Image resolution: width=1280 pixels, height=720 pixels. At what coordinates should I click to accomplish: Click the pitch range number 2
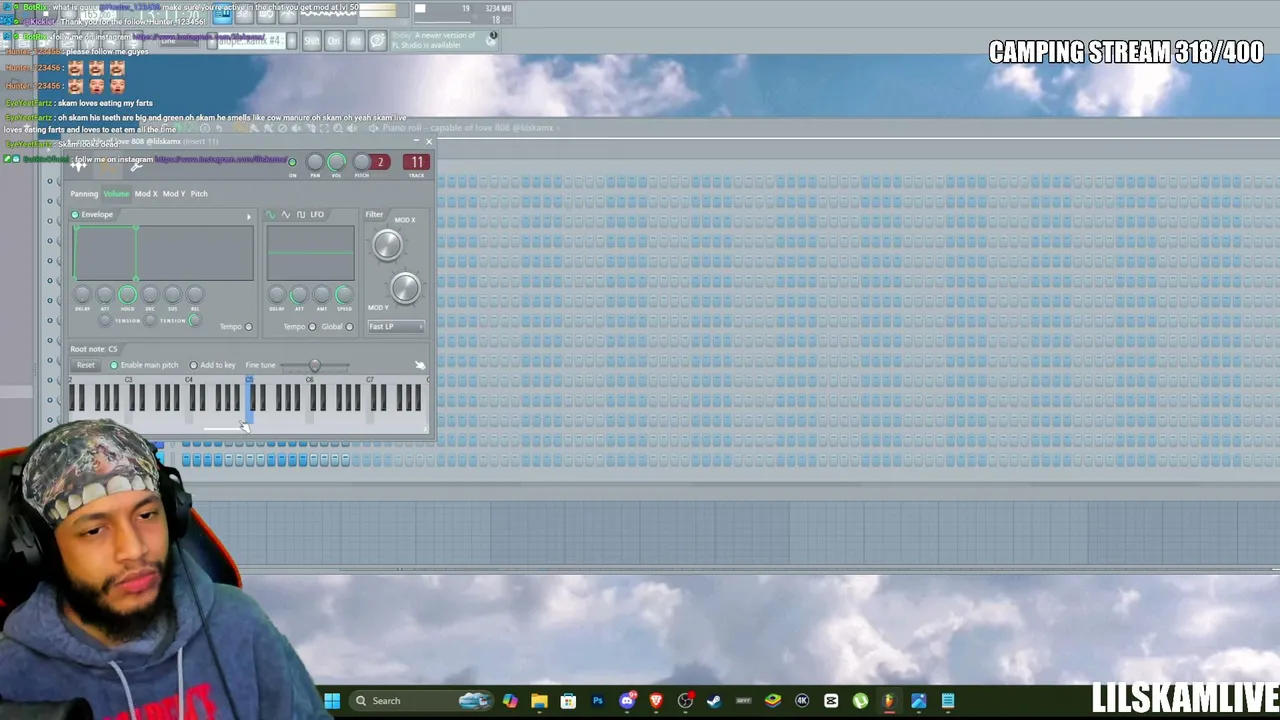380,162
